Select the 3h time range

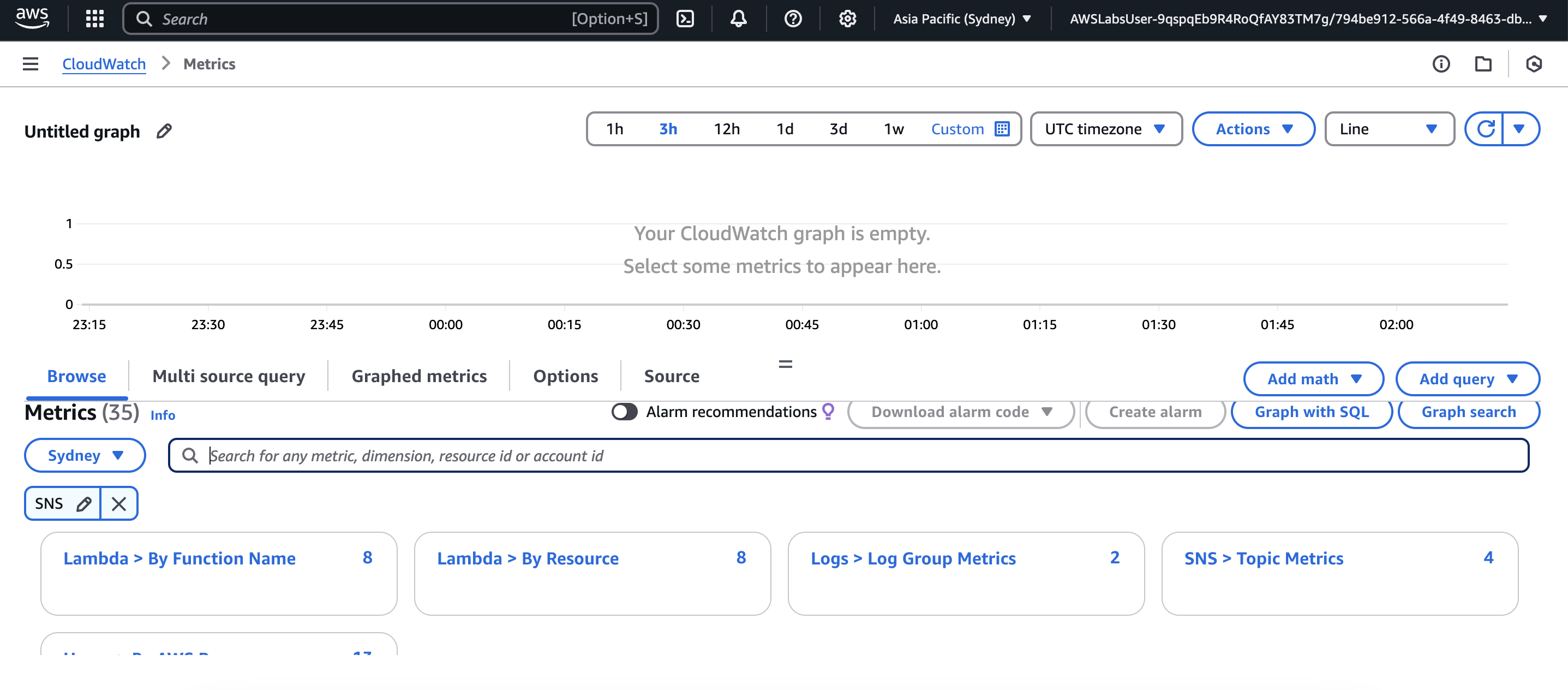668,129
